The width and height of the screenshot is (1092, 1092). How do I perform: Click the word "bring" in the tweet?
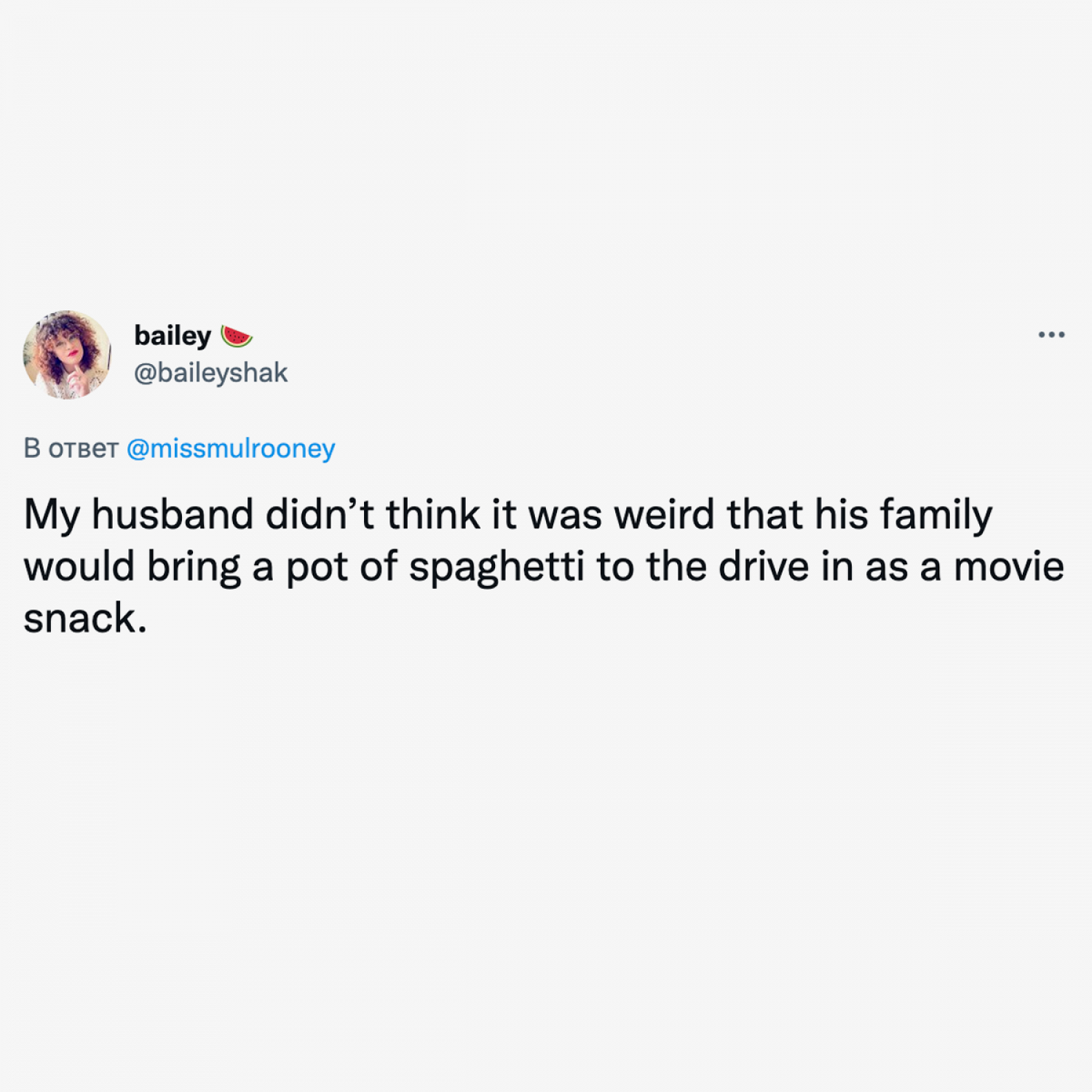pos(194,567)
